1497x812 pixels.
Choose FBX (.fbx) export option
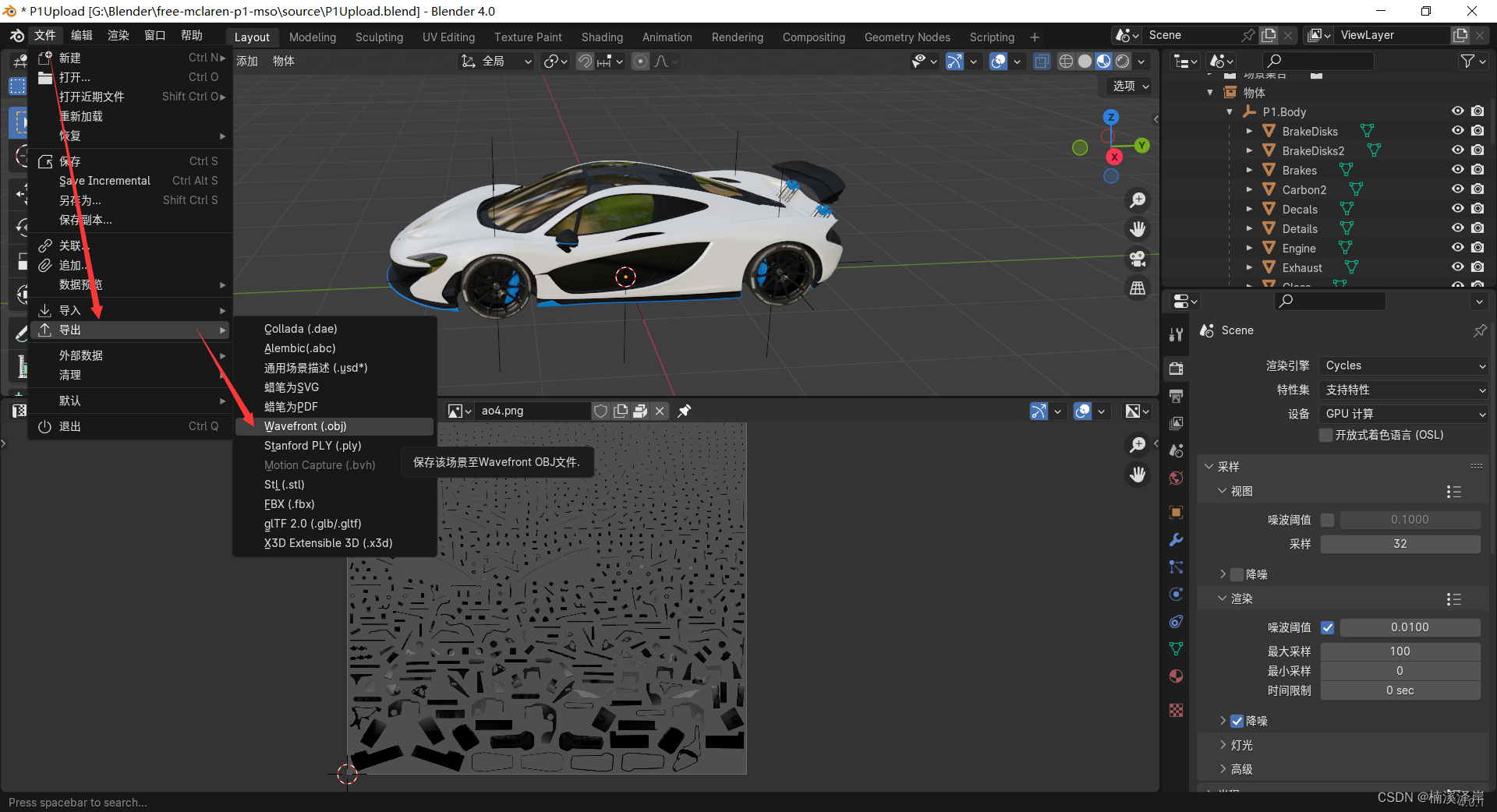tap(334, 504)
